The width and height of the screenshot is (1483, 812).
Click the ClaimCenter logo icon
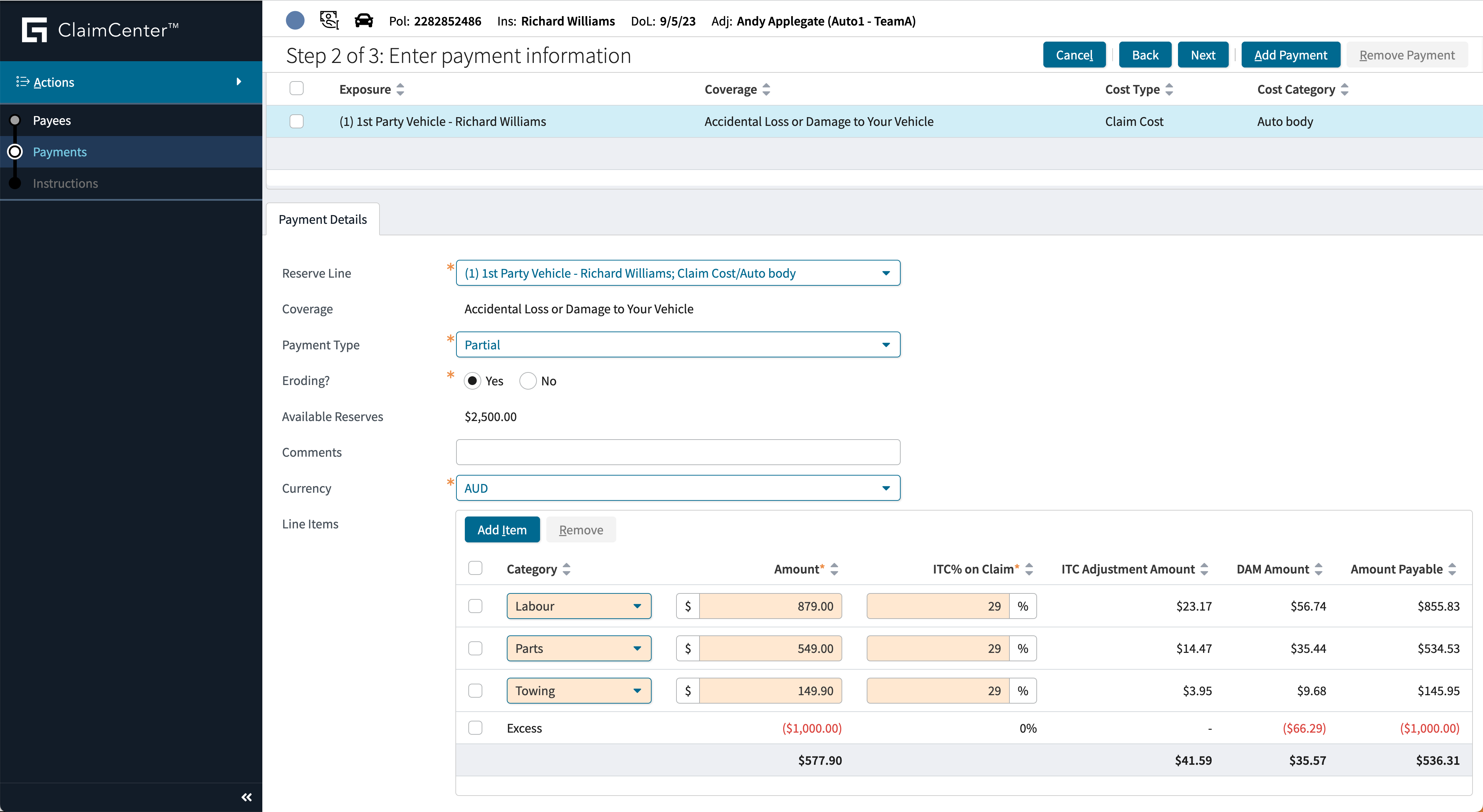[34, 30]
